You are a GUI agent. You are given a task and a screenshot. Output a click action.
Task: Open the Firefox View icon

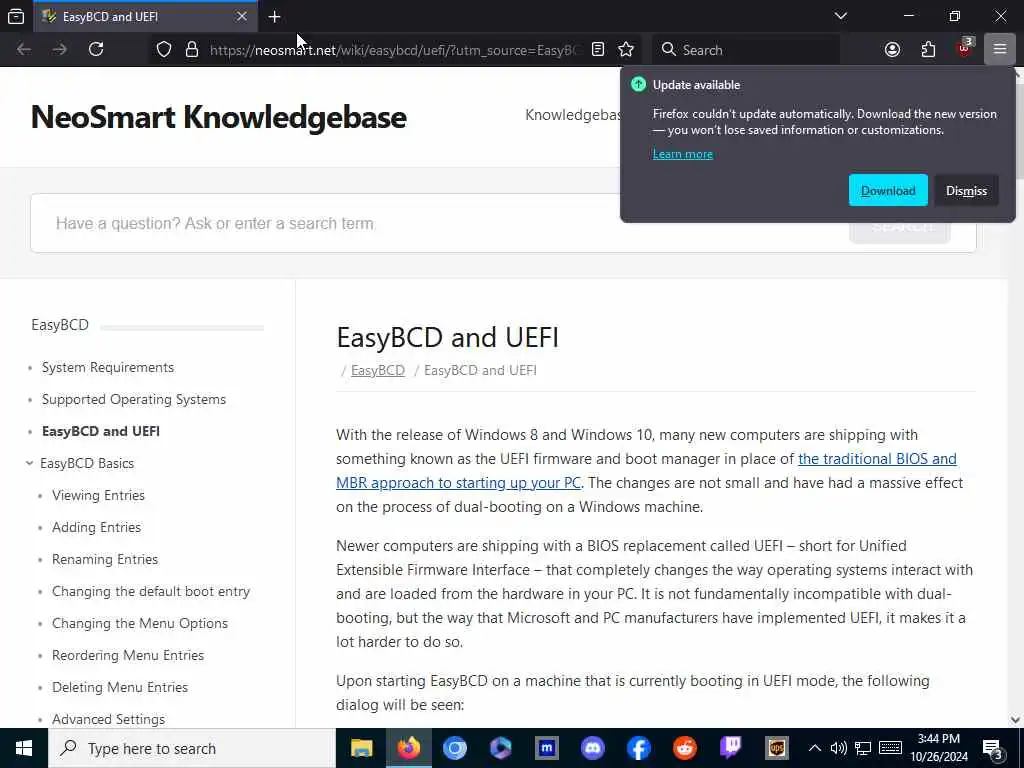16,16
